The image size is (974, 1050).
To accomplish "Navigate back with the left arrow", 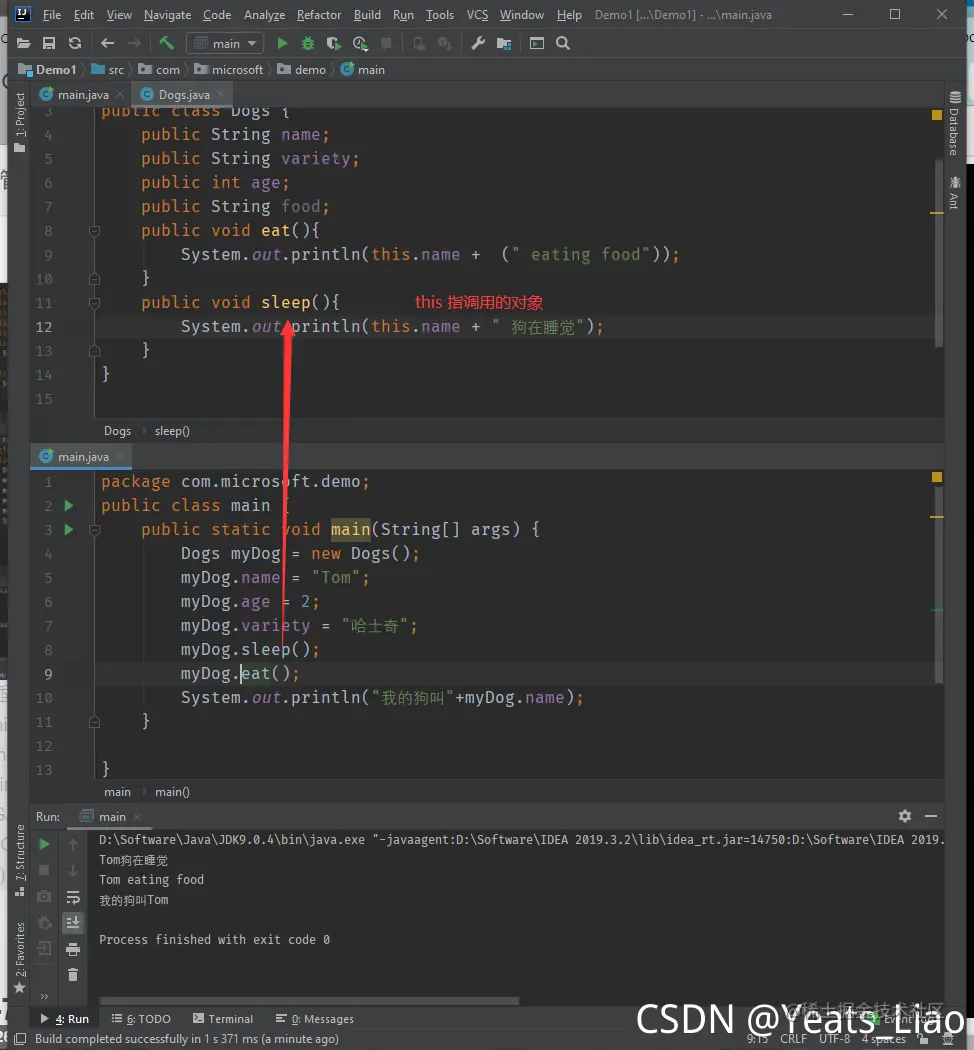I will pyautogui.click(x=107, y=44).
